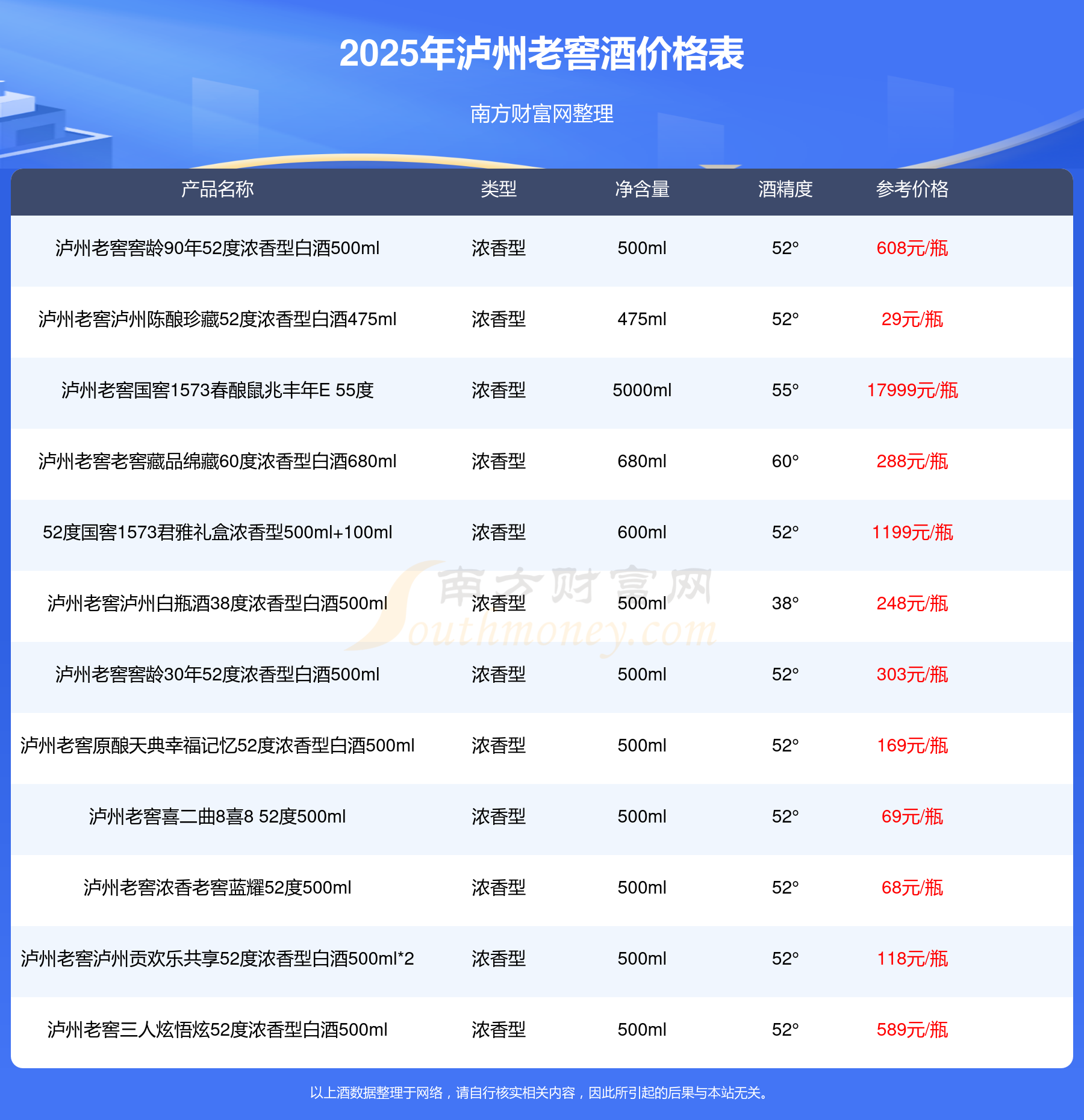Click product name 泸州老窖三人炫悟炫52度浓香型白酒500ml
This screenshot has height=1120, width=1084.
pyautogui.click(x=217, y=1030)
